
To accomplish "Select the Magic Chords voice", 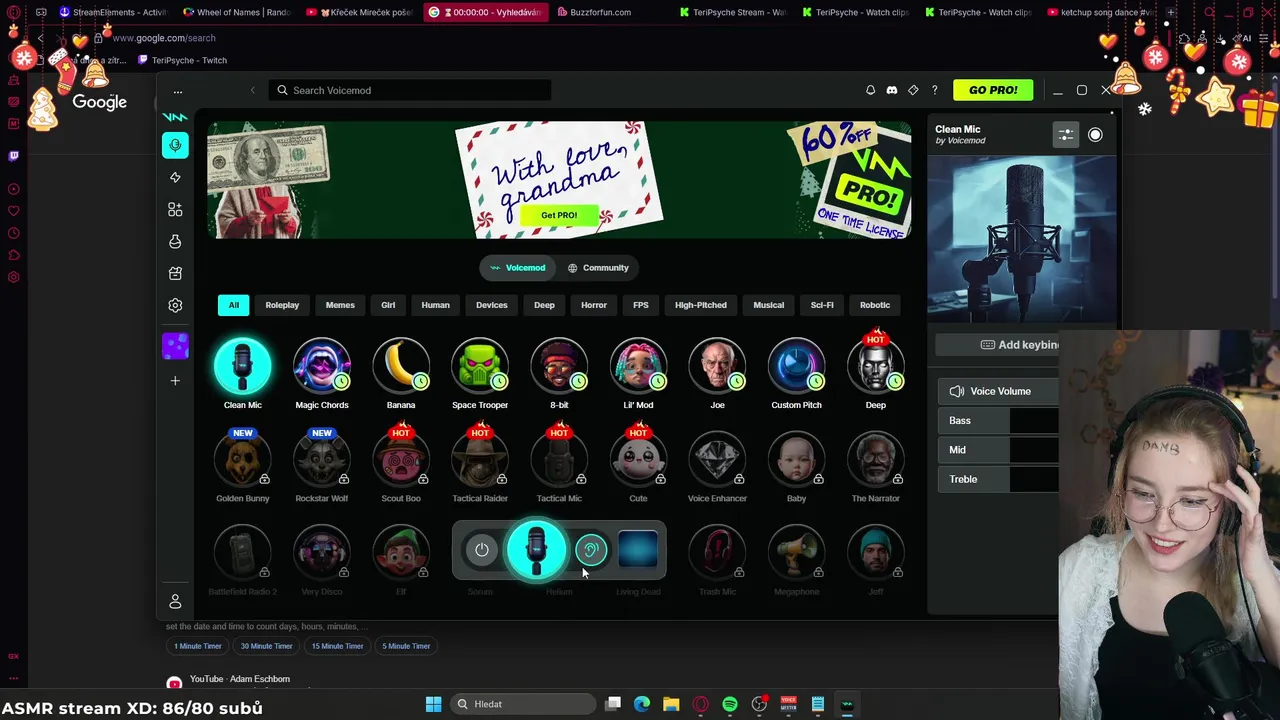I will 322,366.
